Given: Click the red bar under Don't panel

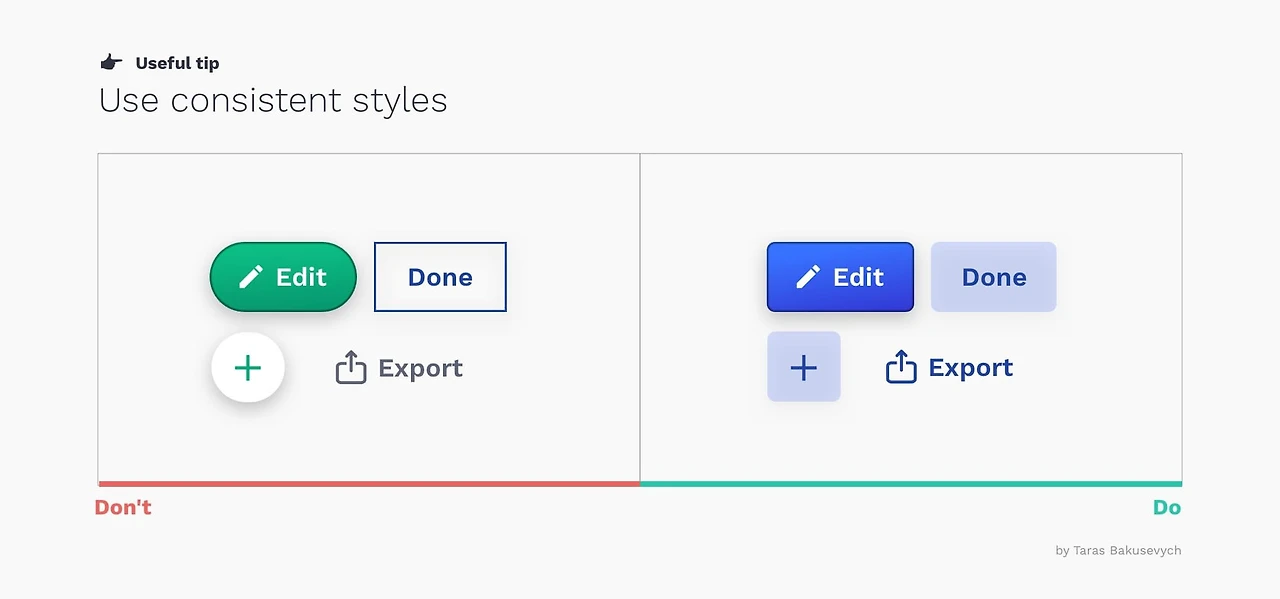Looking at the screenshot, I should tap(369, 484).
